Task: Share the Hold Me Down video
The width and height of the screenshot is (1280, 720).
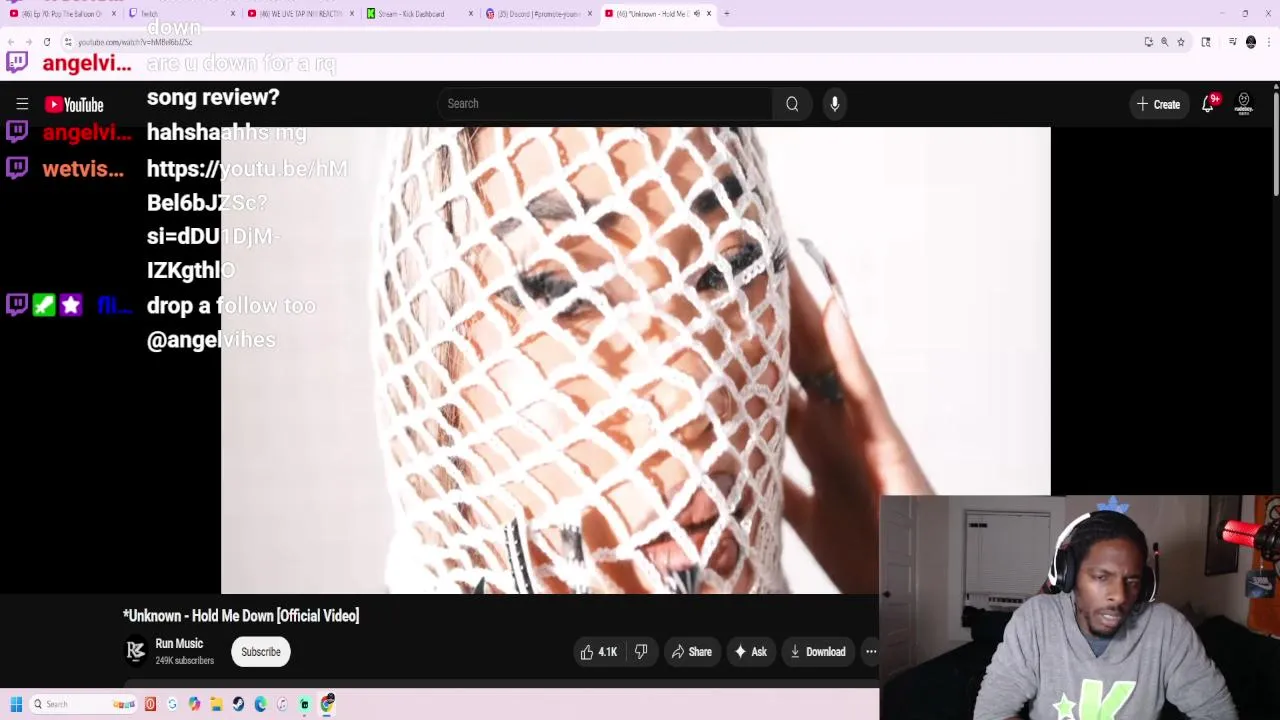Action: (691, 652)
